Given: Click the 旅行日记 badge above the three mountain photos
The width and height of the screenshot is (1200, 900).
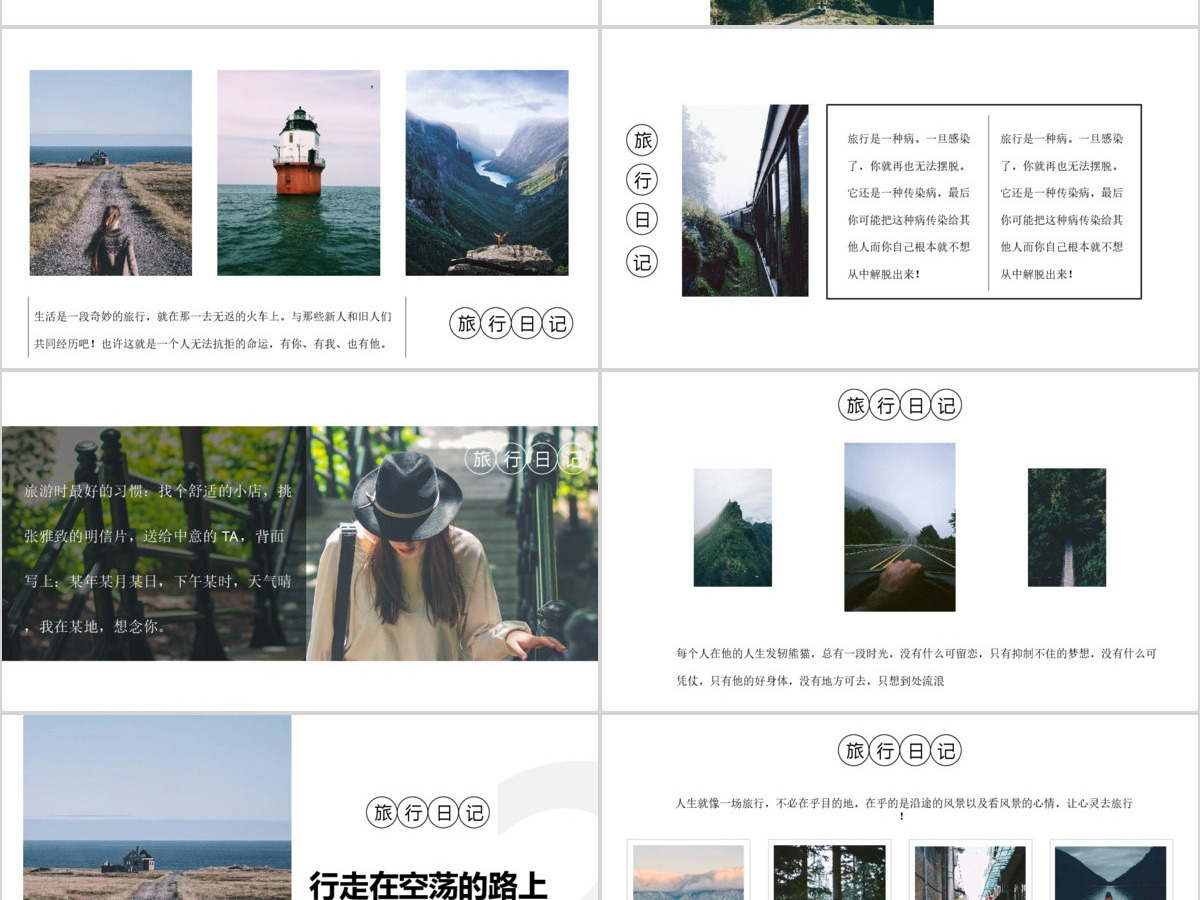Looking at the screenshot, I should pyautogui.click(x=900, y=405).
